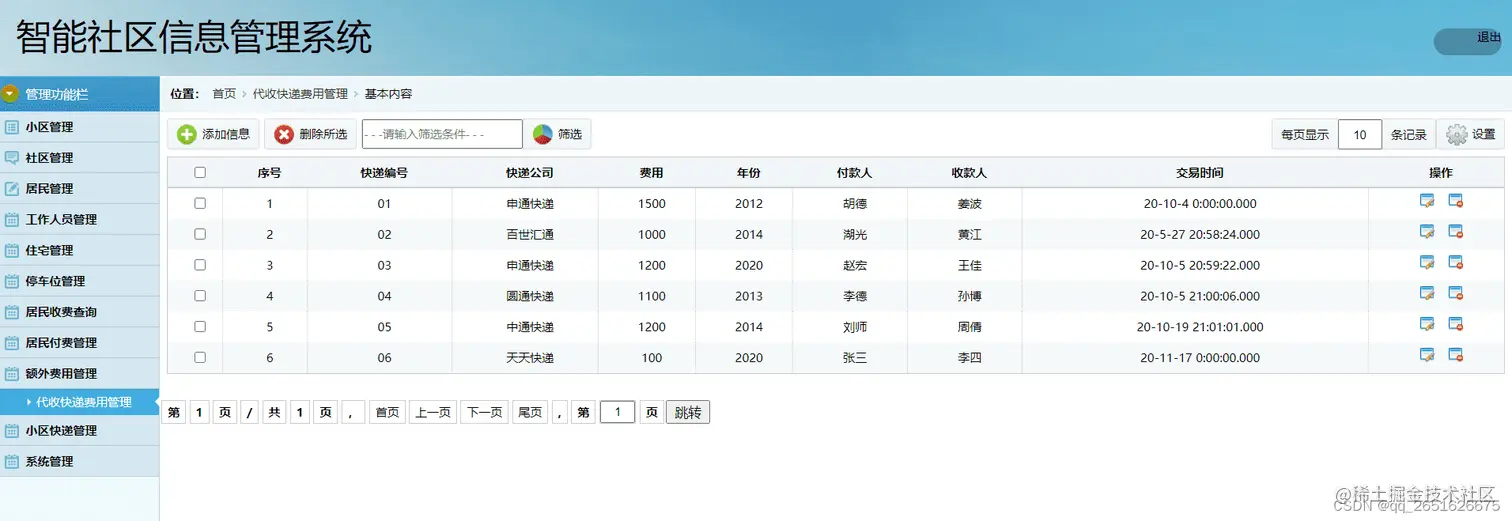1512x521 pixels.
Task: Click the pie chart icon for 筛选
Action: [x=542, y=134]
